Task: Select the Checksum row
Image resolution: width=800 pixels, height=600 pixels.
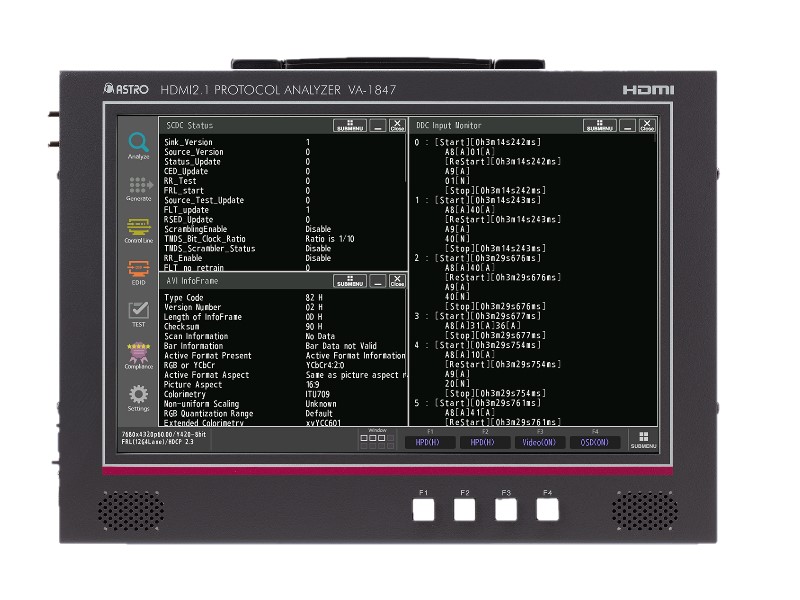Action: (x=284, y=327)
